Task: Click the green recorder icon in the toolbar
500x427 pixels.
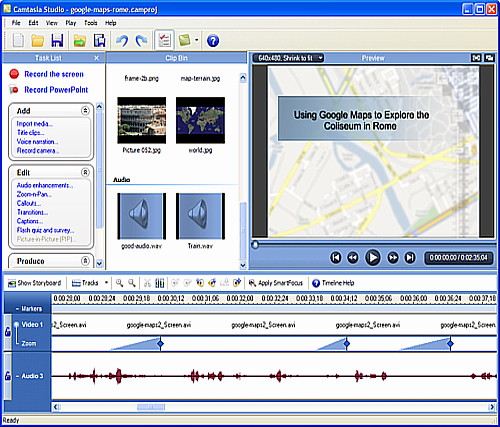Action: click(184, 40)
